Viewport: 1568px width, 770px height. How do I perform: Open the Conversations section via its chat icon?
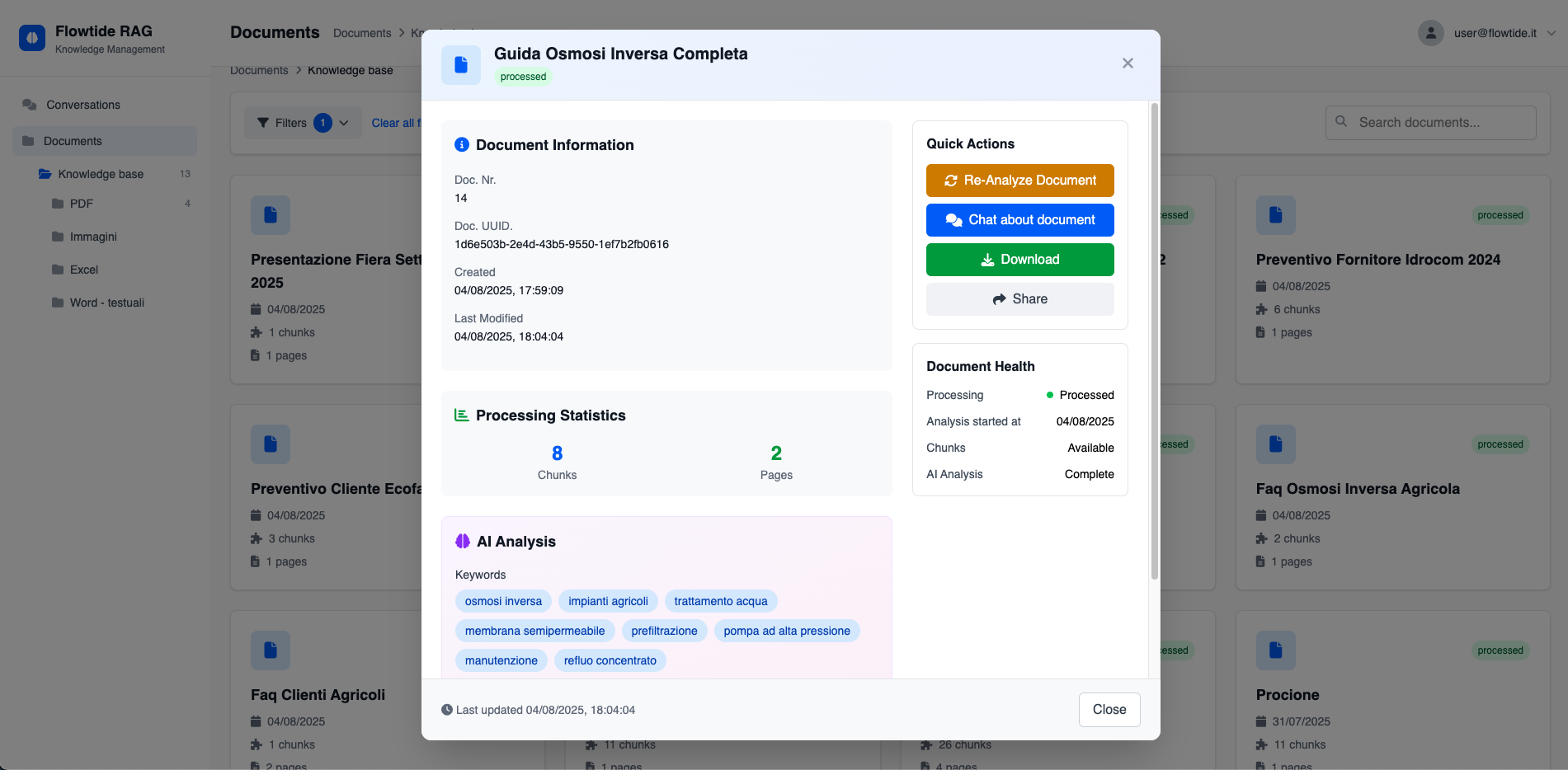[31, 105]
